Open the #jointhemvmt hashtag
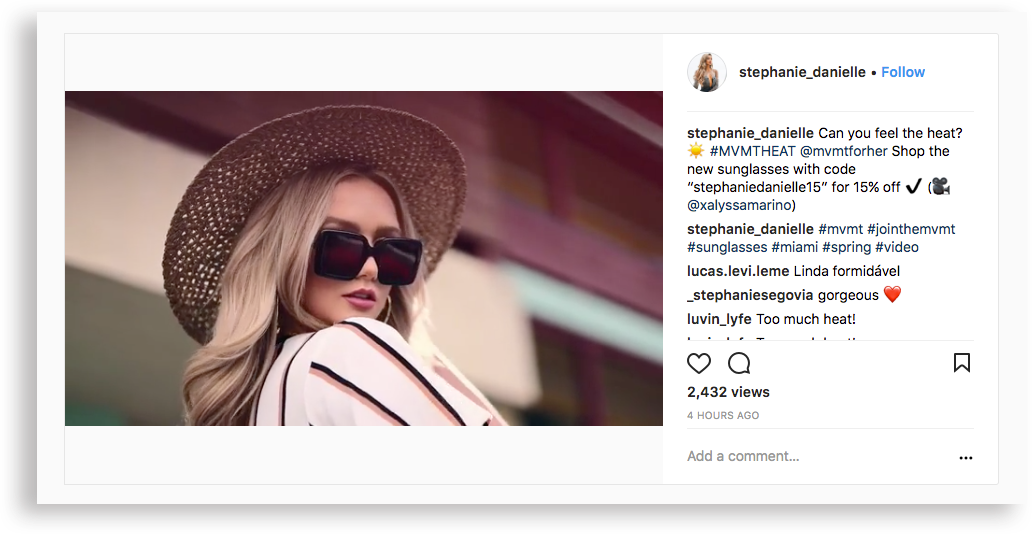Image resolution: width=1032 pixels, height=534 pixels. 911,229
